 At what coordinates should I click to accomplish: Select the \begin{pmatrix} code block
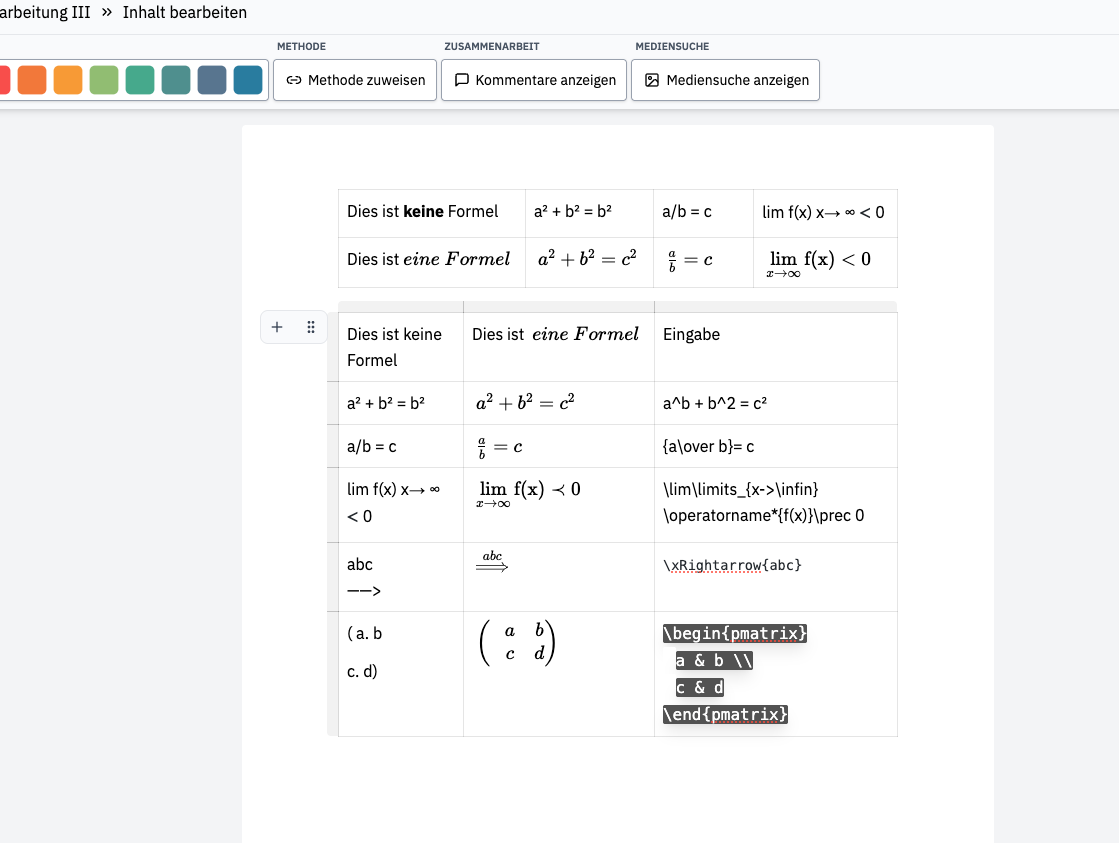pos(735,633)
